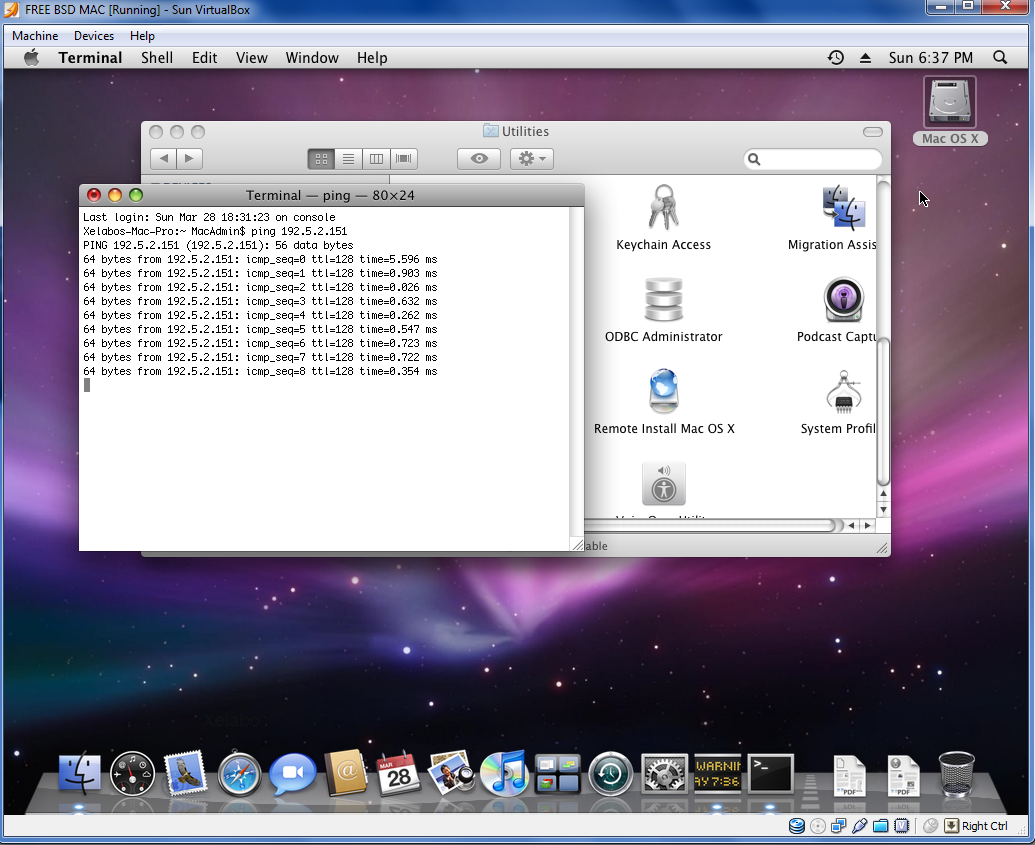
Task: Switch Finder to list view
Action: tap(348, 159)
